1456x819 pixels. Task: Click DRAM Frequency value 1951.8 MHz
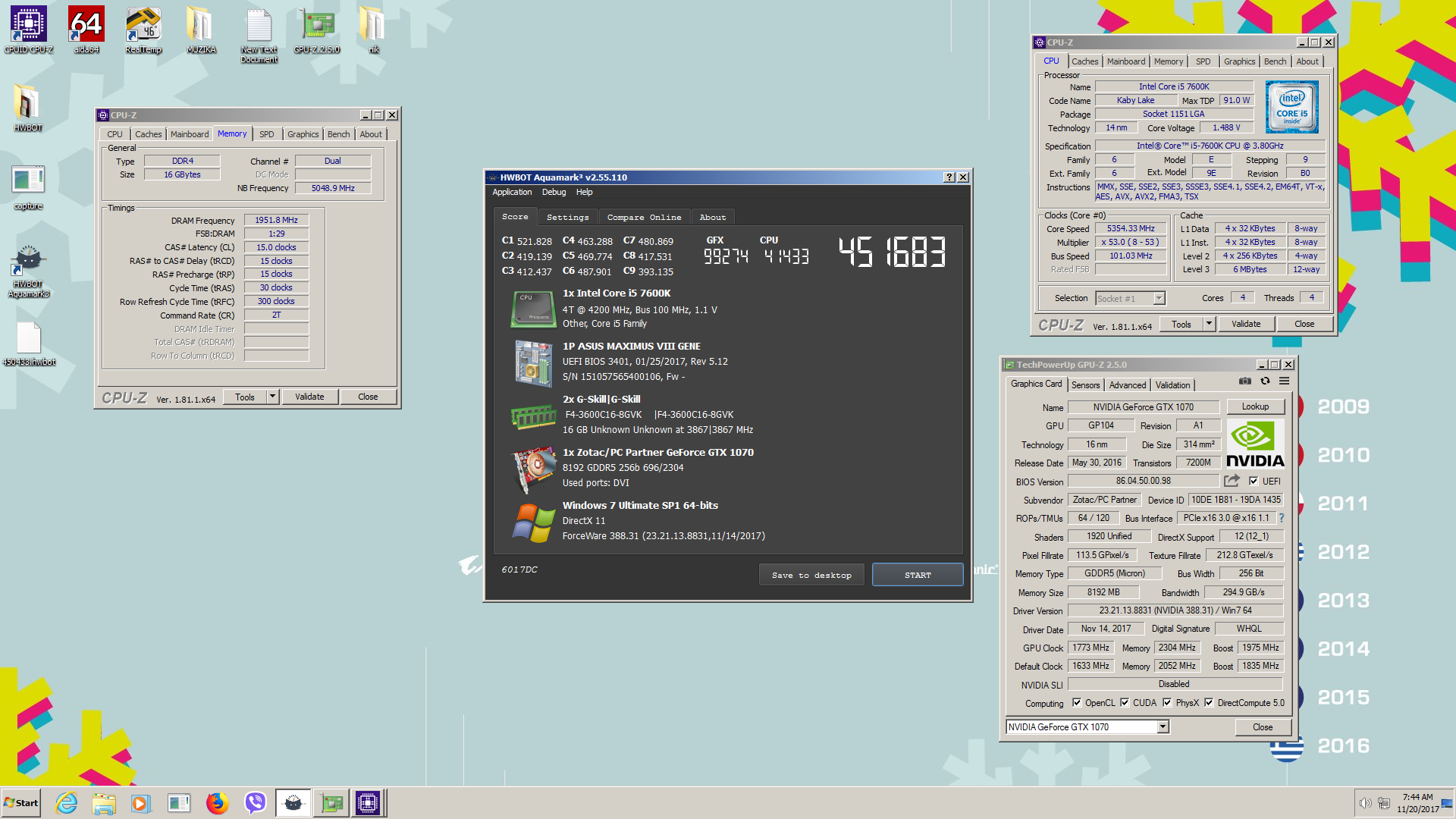(276, 220)
